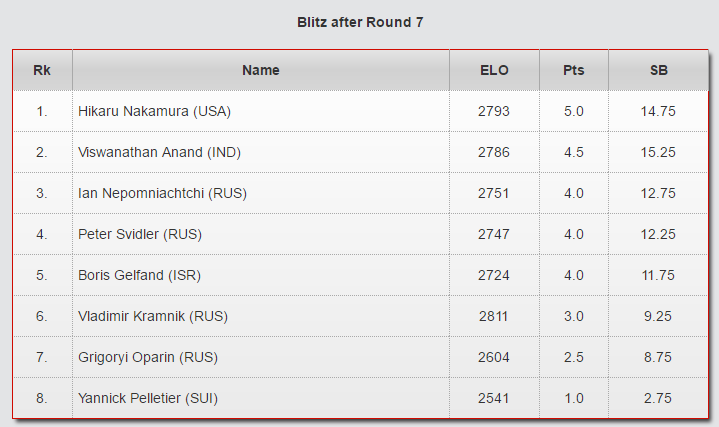The width and height of the screenshot is (719, 427).
Task: Open Viswanathan Anand (IND) entry
Action: pos(159,153)
